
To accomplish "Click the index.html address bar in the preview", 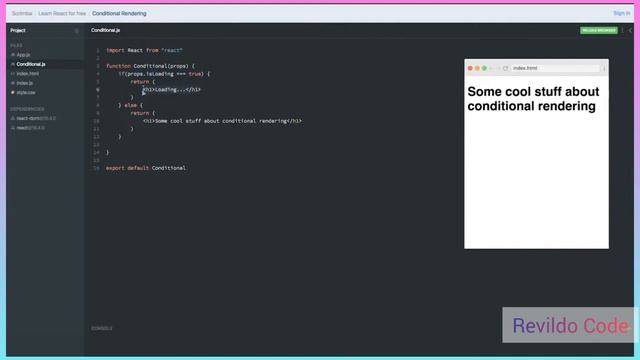I will click(x=556, y=68).
